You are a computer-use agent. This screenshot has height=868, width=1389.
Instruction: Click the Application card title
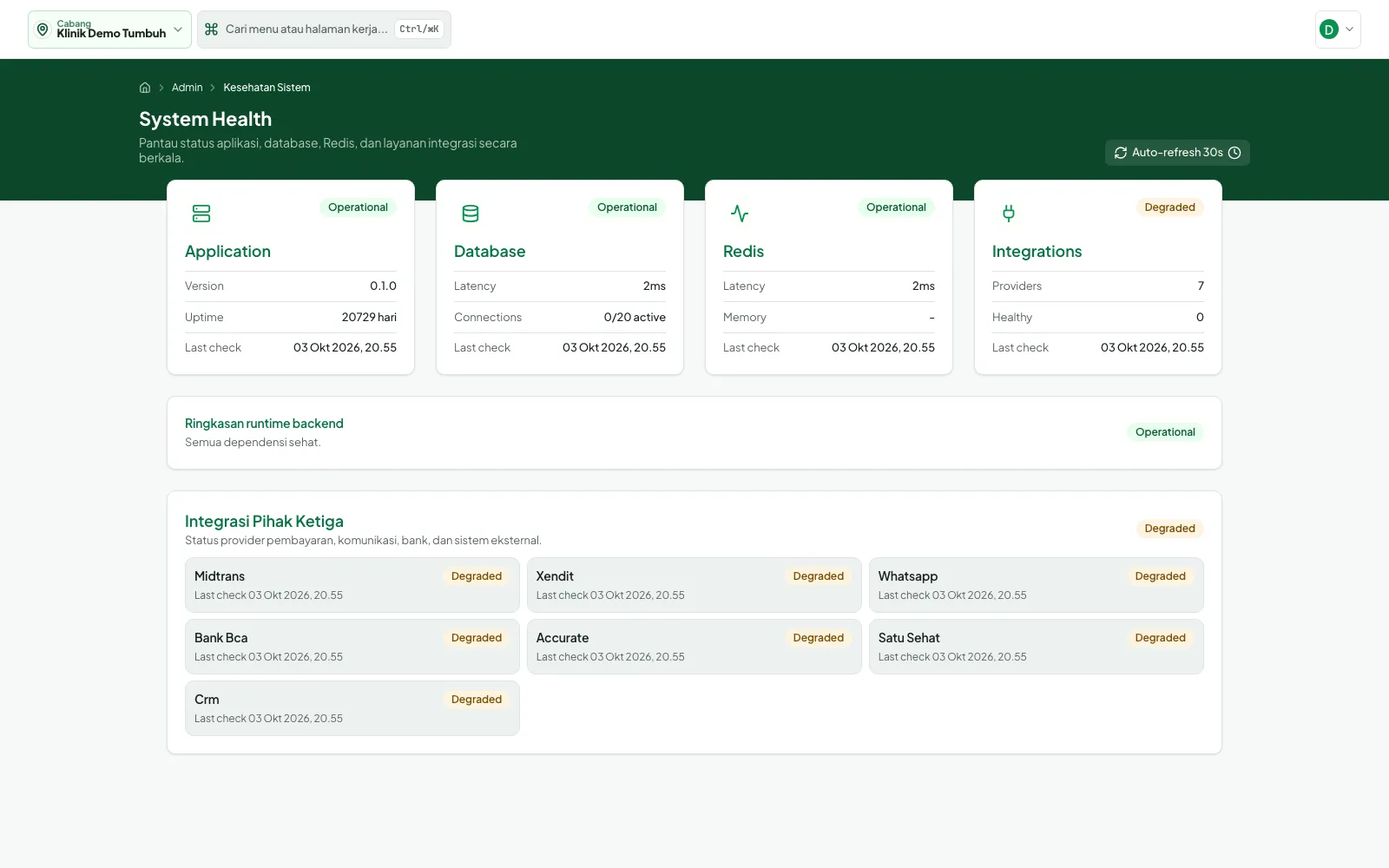coord(227,252)
